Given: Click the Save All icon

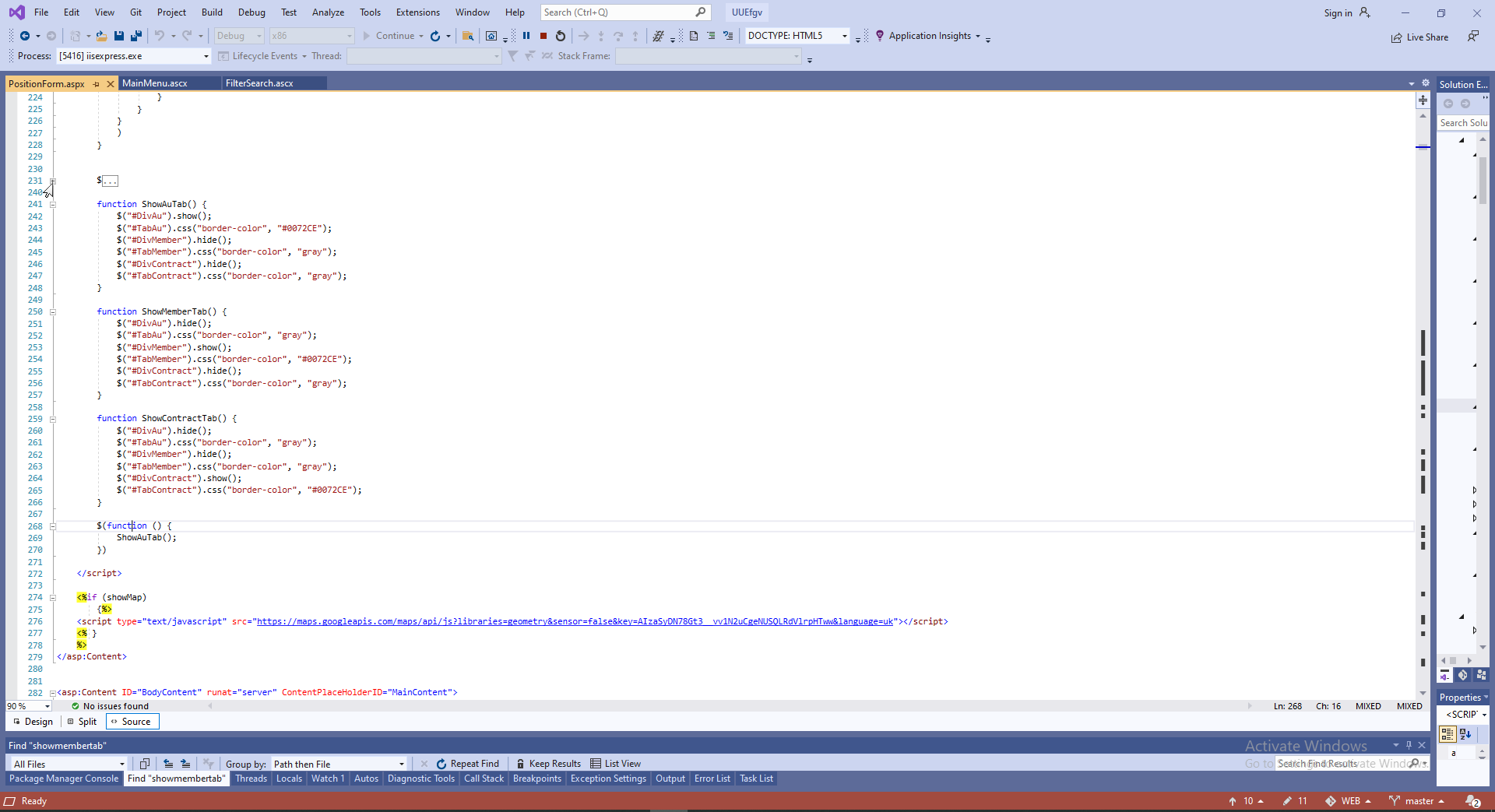Looking at the screenshot, I should 136,36.
